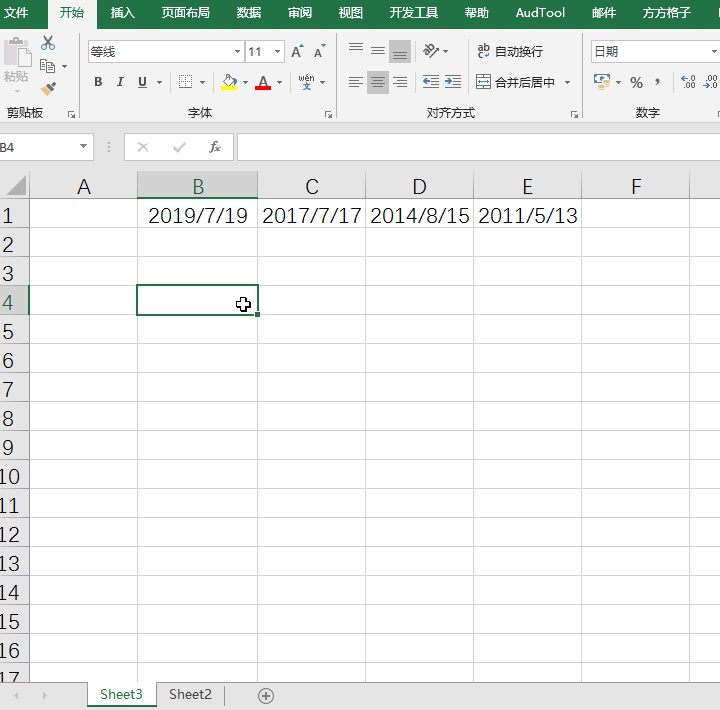Apply cell borders icon
Image resolution: width=720 pixels, height=710 pixels.
click(x=186, y=82)
